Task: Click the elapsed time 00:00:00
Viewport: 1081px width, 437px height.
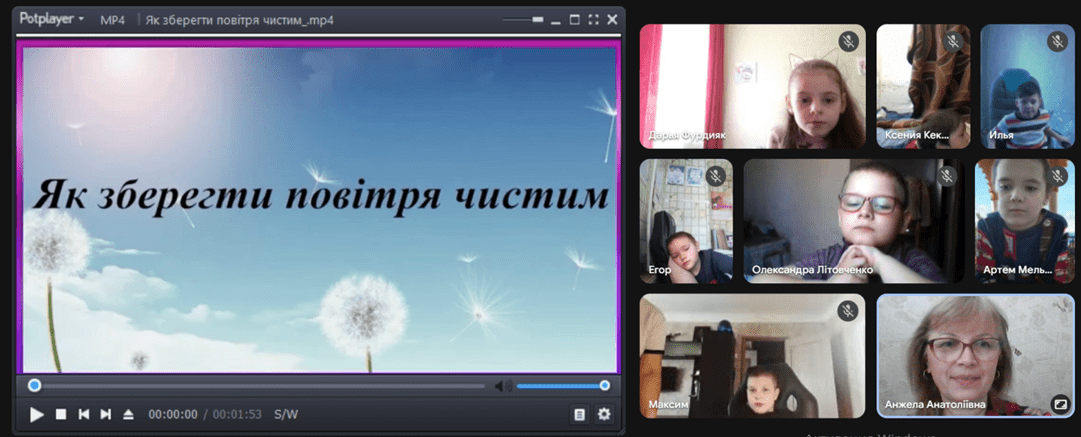Action: pyautogui.click(x=173, y=415)
